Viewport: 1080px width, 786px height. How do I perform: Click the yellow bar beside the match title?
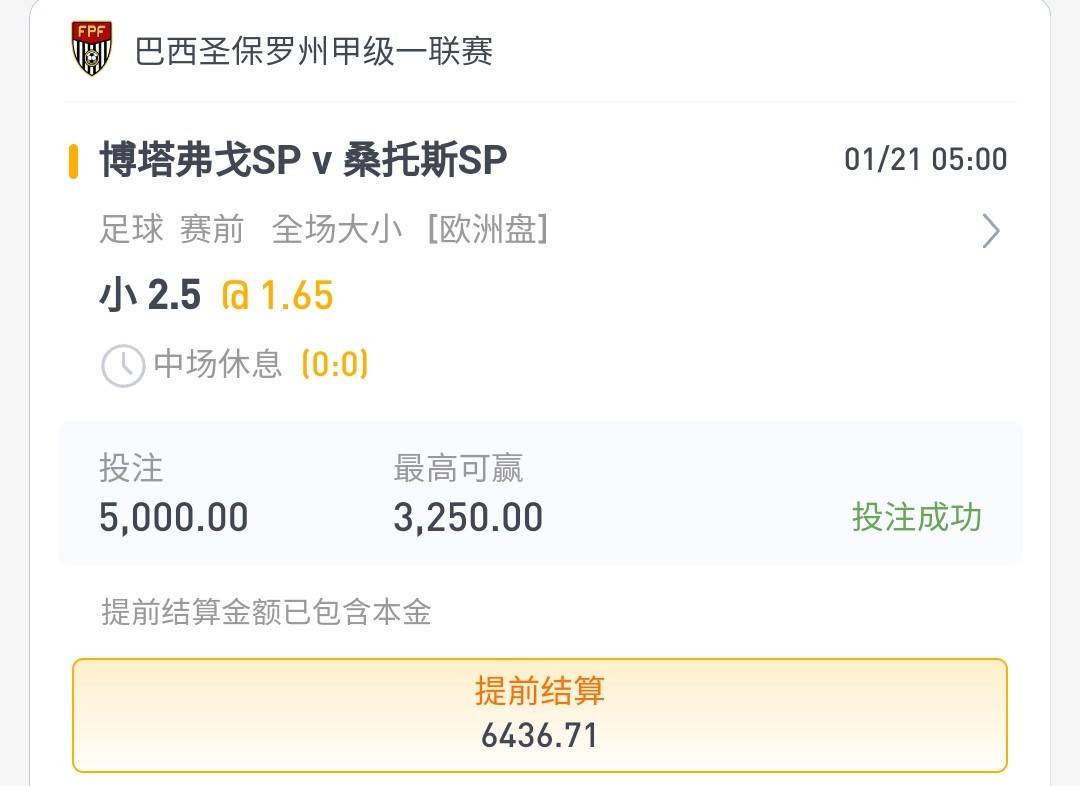coord(73,161)
